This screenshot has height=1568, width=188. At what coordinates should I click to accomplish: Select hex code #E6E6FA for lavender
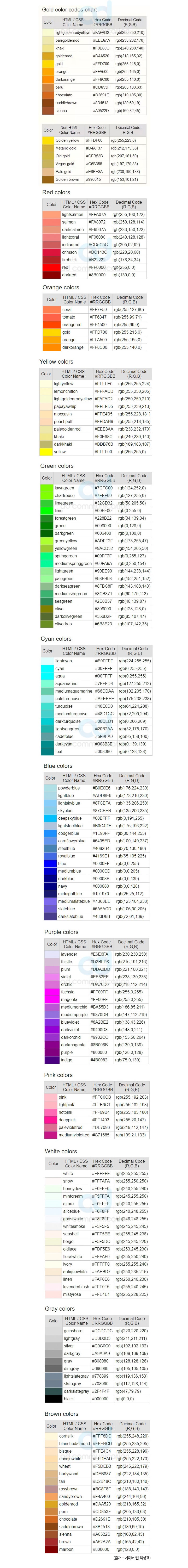pos(99,954)
